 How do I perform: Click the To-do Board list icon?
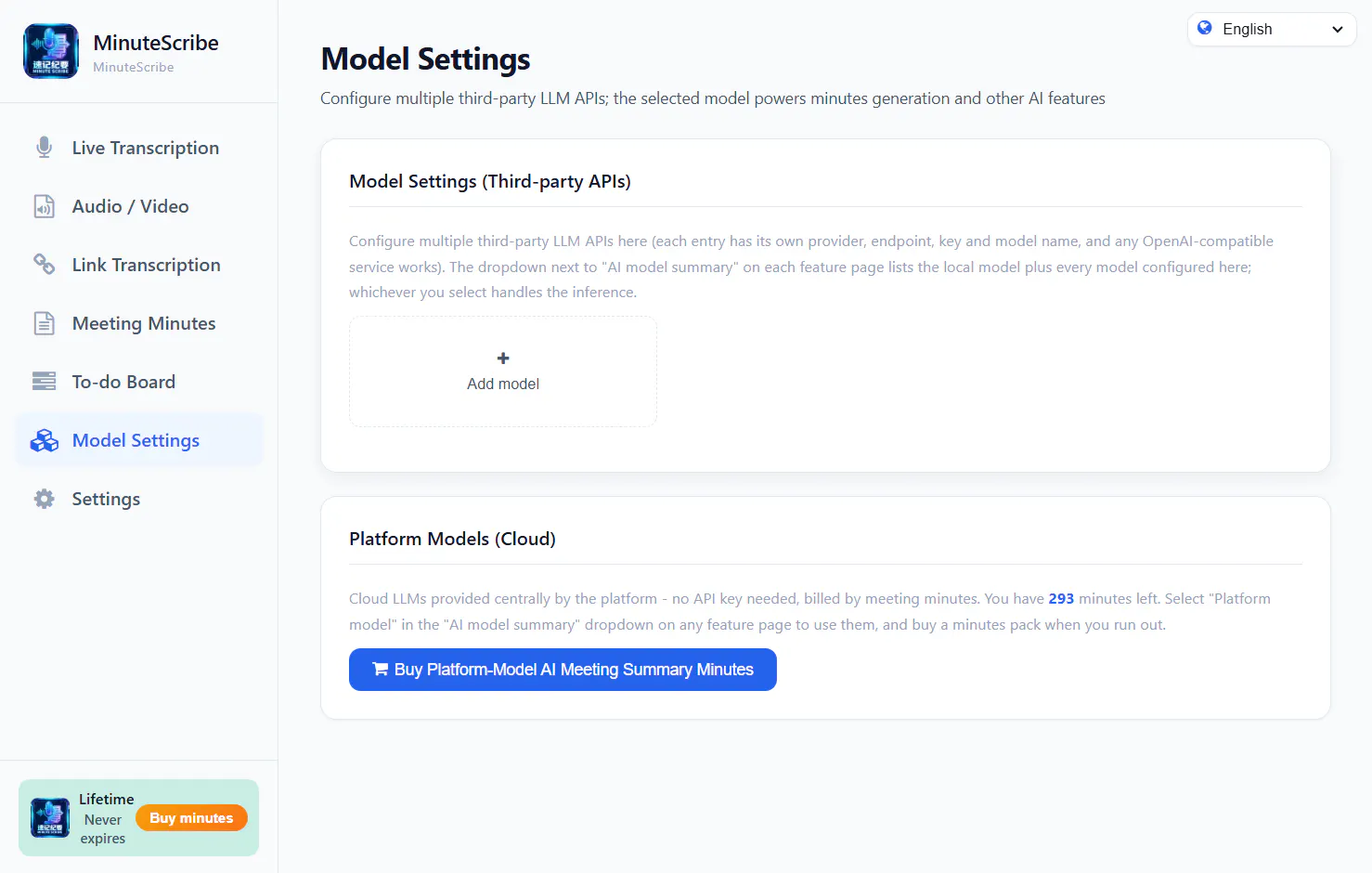click(x=44, y=382)
